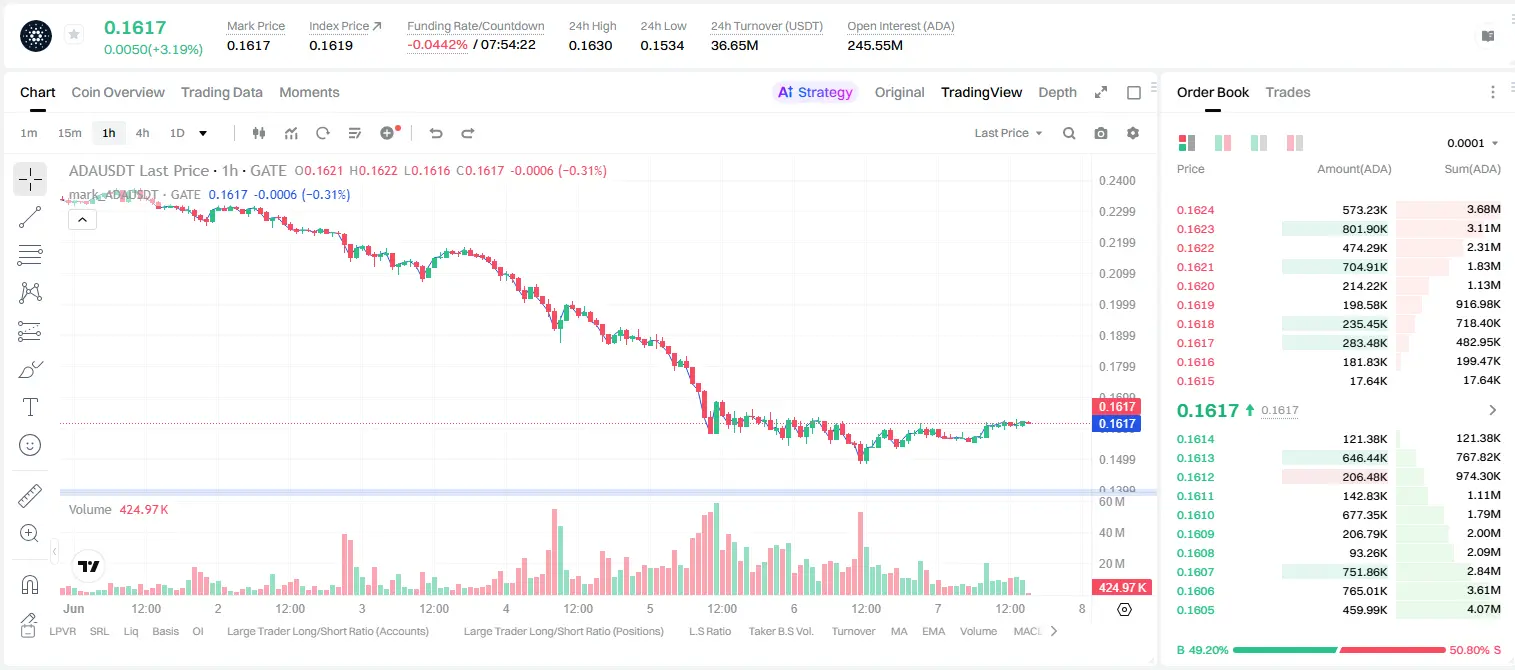Select the text annotation tool
Screen dimensions: 1515x670
pos(30,407)
